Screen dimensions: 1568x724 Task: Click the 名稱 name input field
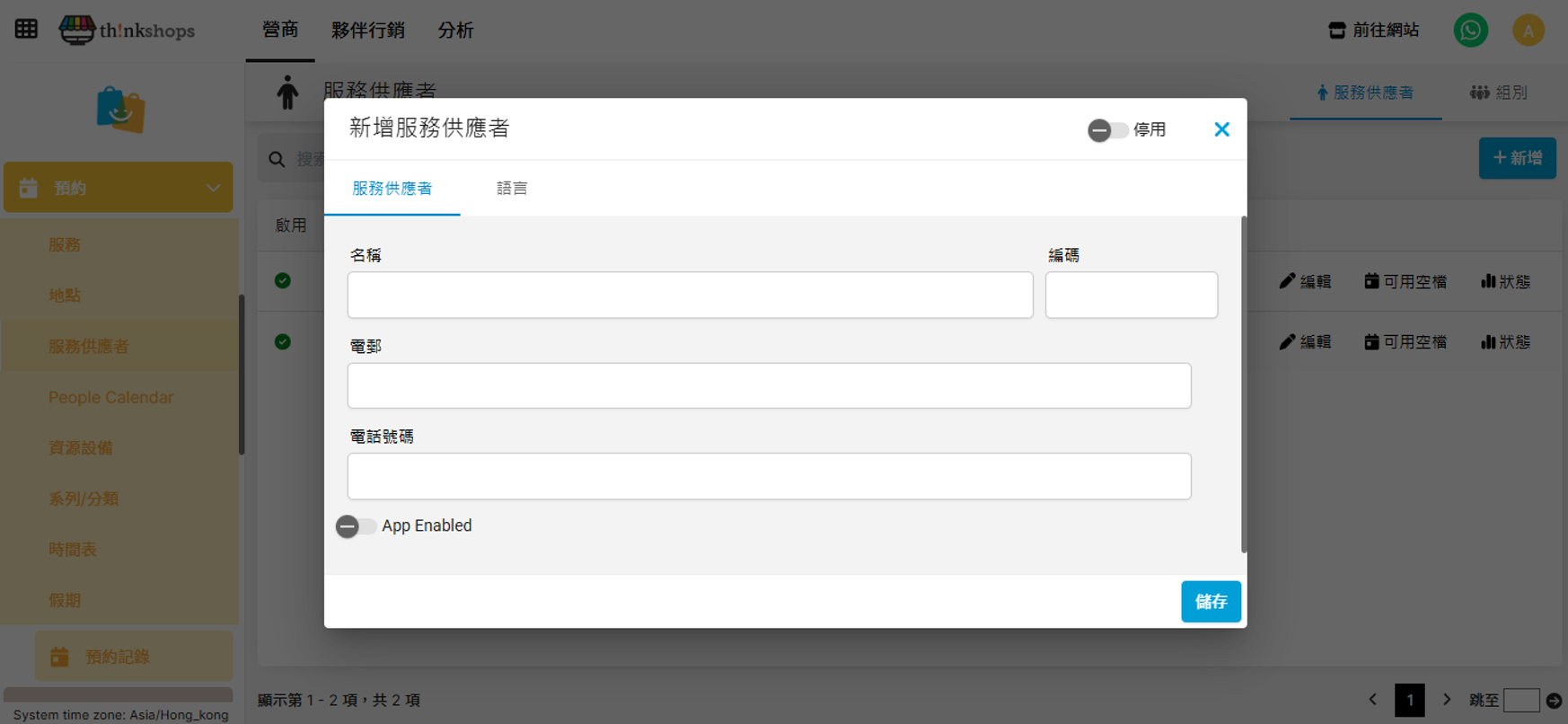click(690, 296)
